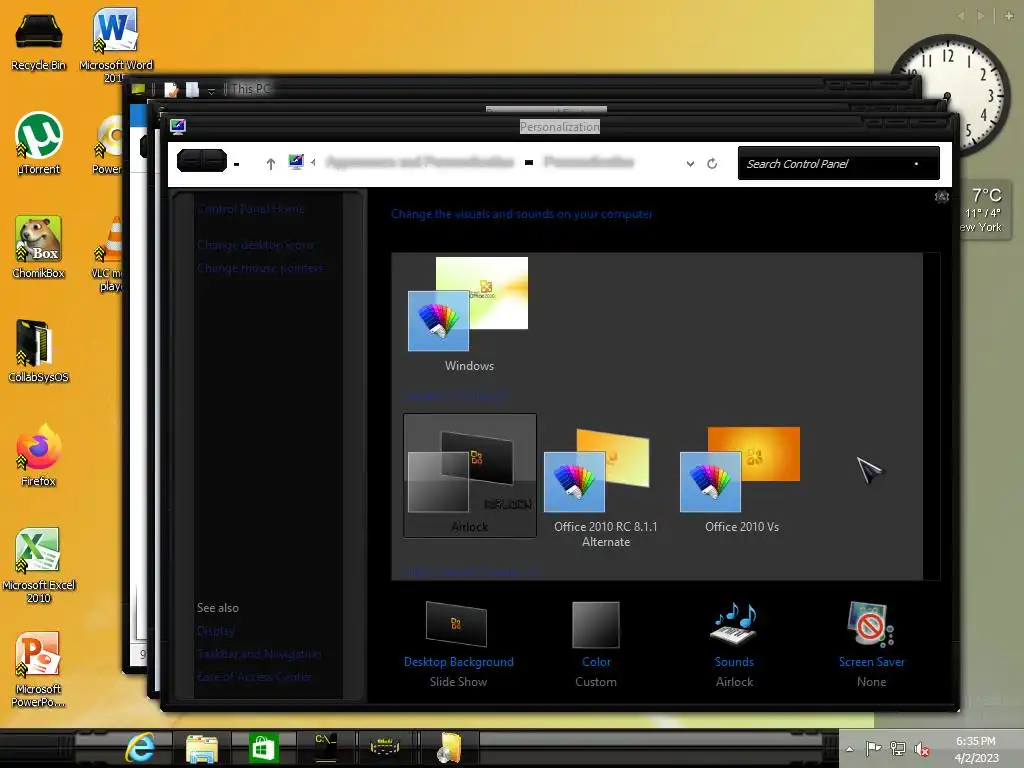Image resolution: width=1024 pixels, height=768 pixels.
Task: Launch Firefox desktop shortcut
Action: (39, 455)
